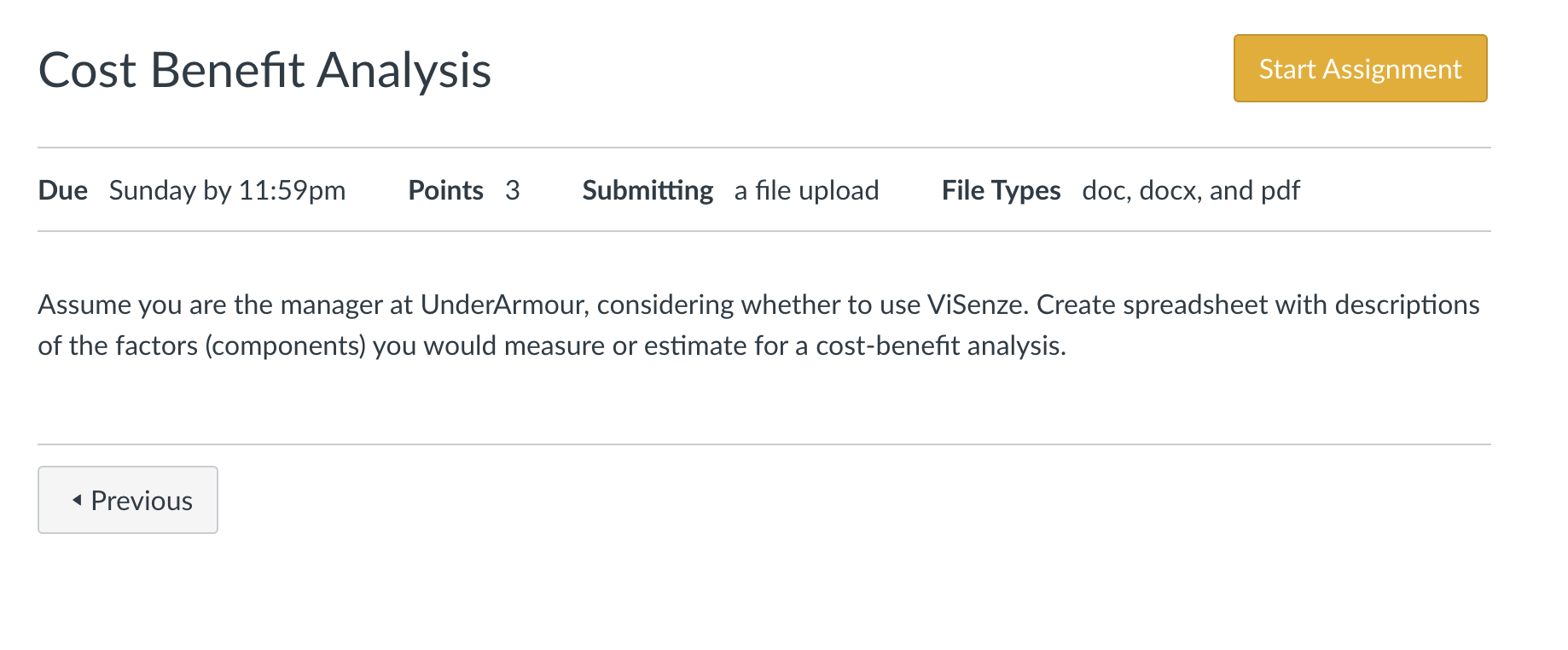Click the word manager in the description
Screen dimensions: 1568x650
tap(332, 305)
